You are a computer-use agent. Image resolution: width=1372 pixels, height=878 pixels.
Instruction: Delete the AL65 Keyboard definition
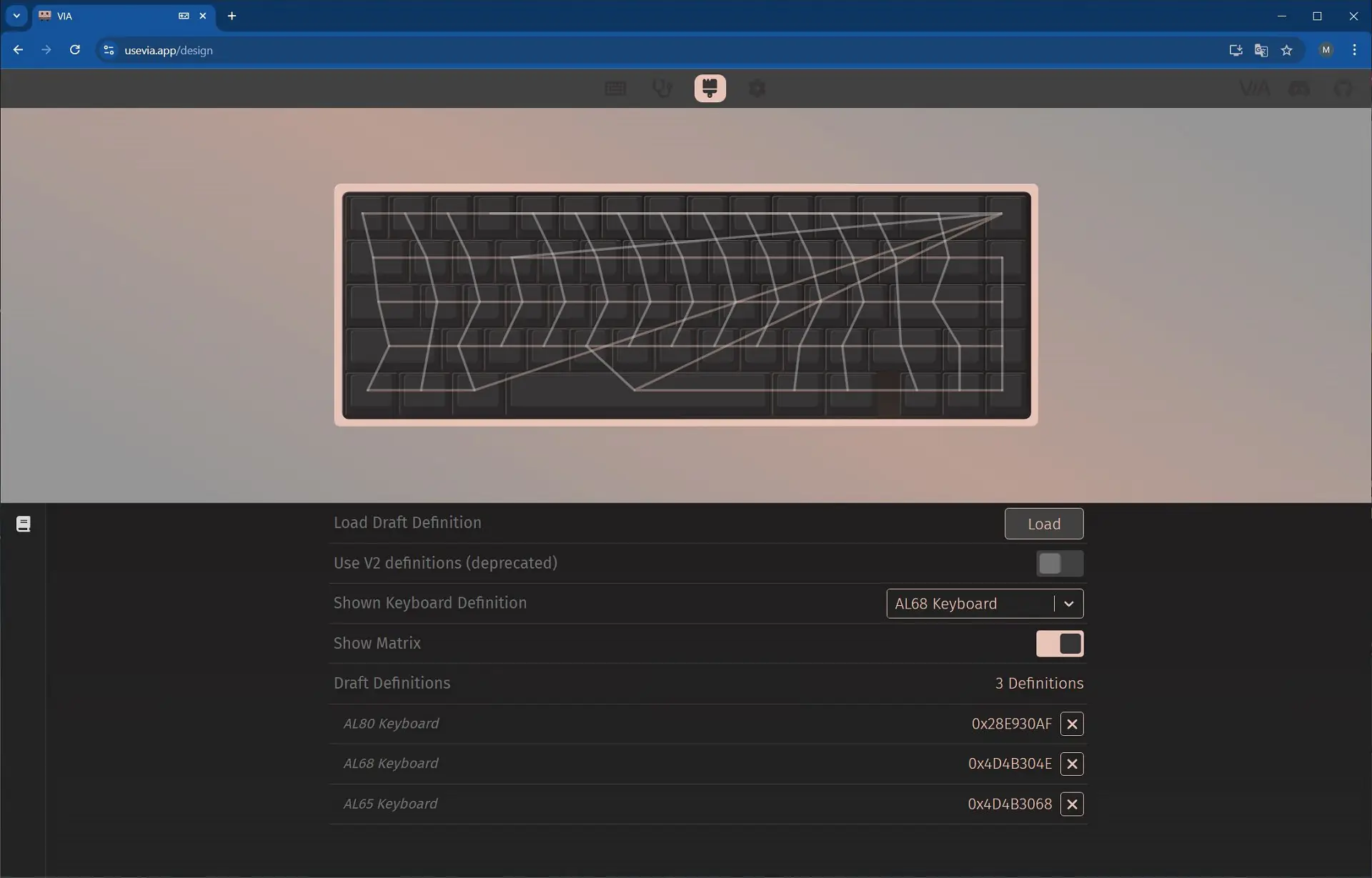(1071, 804)
